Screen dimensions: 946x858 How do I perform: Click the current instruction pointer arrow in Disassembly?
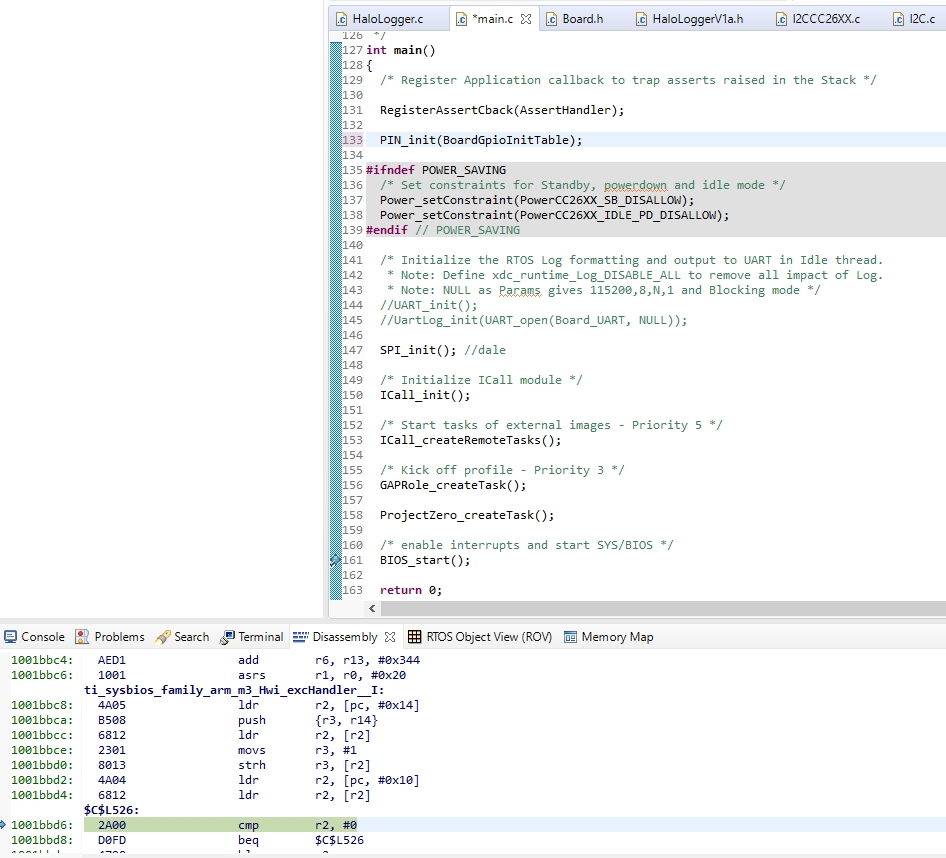tap(4, 825)
